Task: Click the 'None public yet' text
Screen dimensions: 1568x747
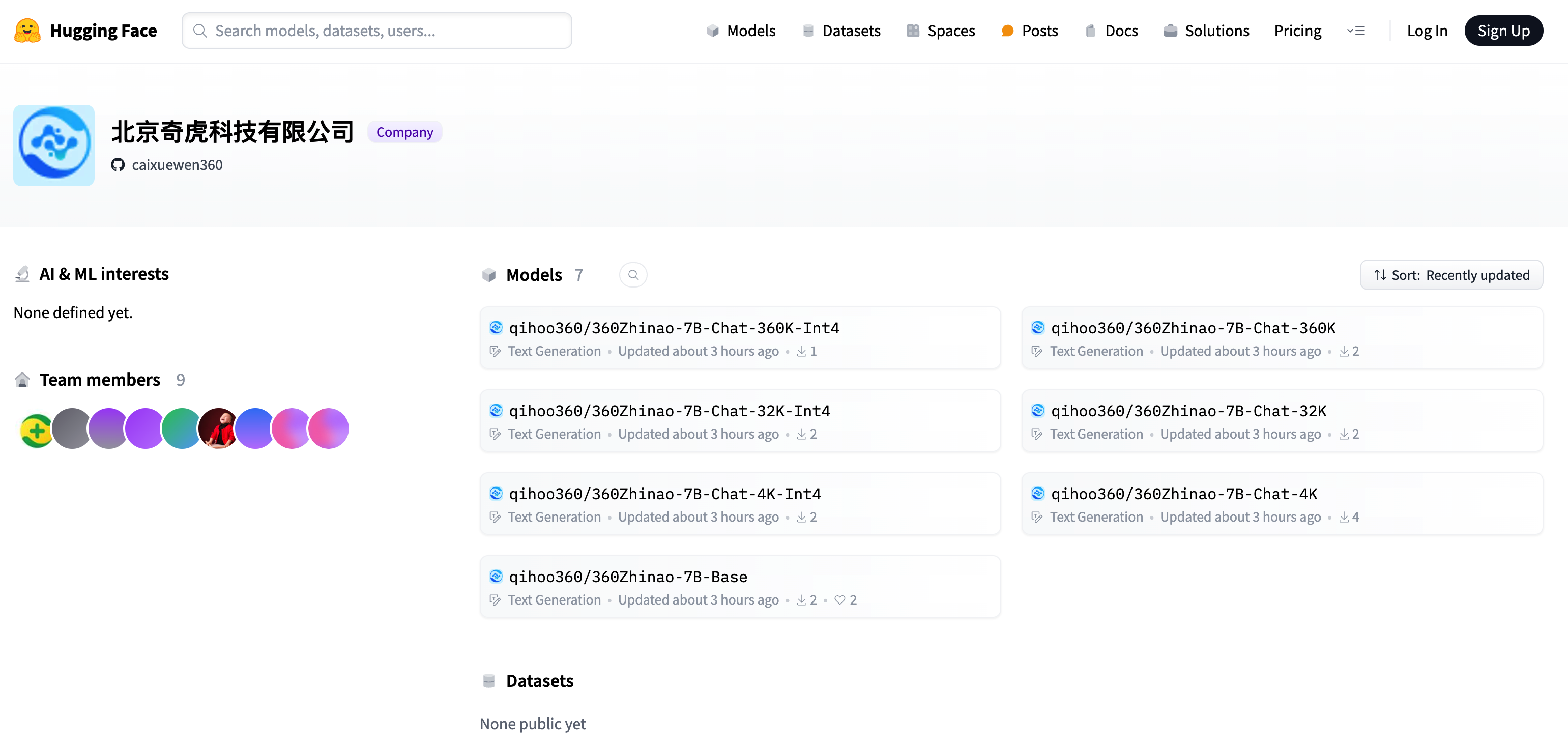Action: pos(533,723)
